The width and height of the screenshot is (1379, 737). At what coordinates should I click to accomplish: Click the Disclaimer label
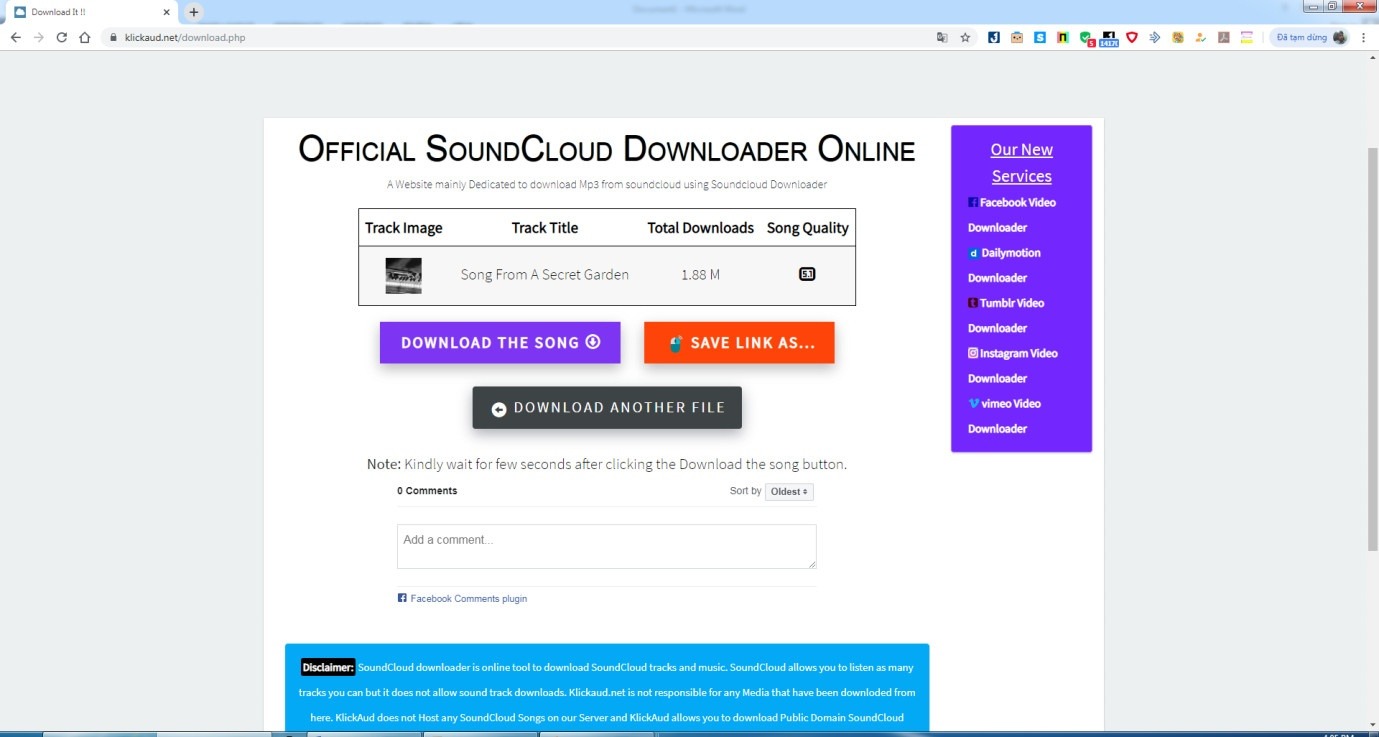328,667
